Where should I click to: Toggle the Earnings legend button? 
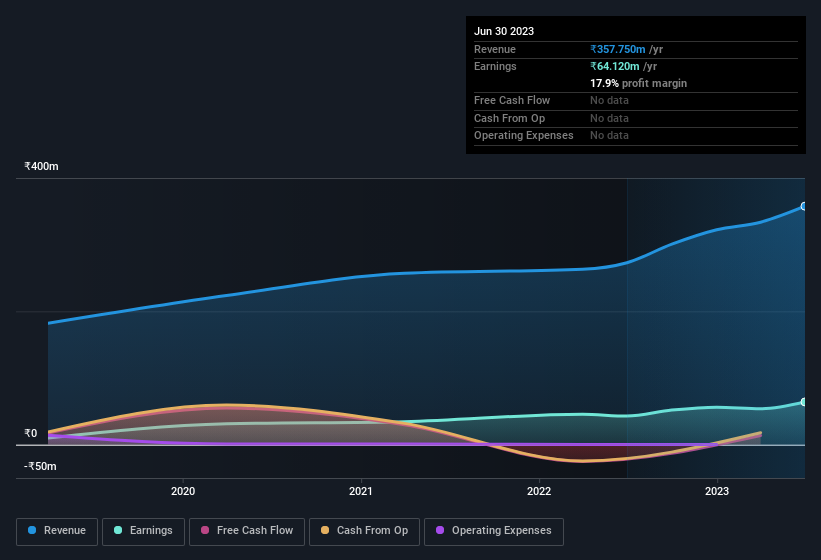pos(143,531)
